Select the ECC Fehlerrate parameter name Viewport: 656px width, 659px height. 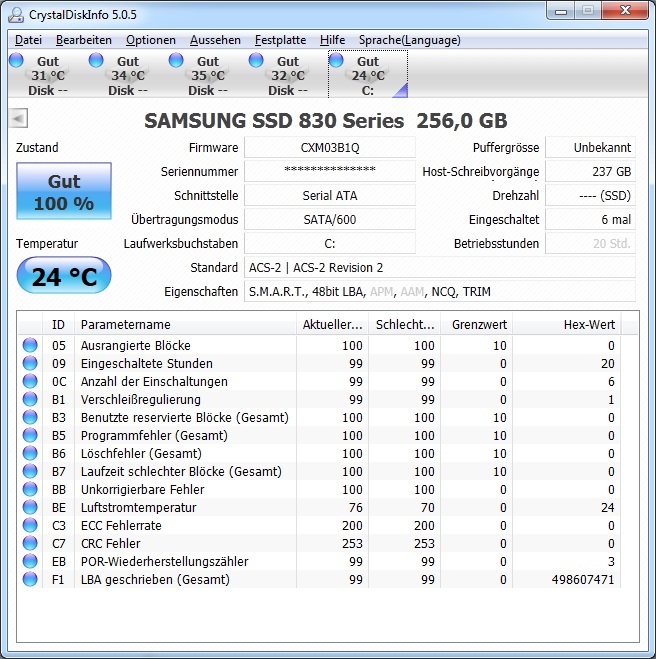[121, 526]
